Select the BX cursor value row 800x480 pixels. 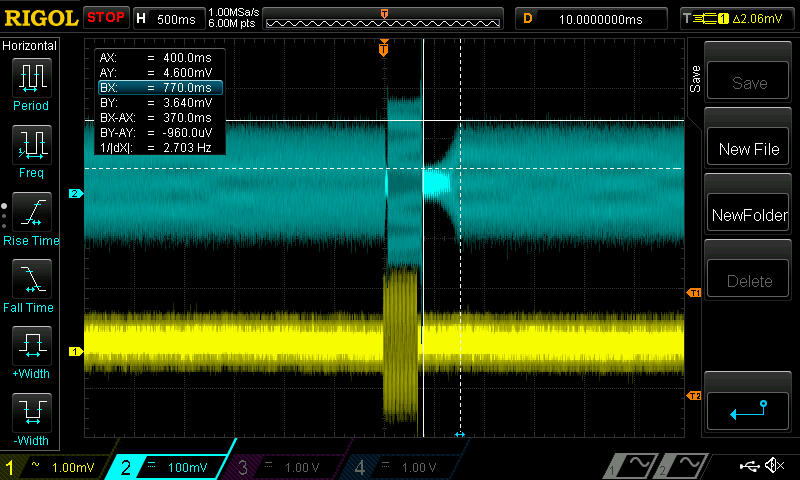pyautogui.click(x=158, y=88)
